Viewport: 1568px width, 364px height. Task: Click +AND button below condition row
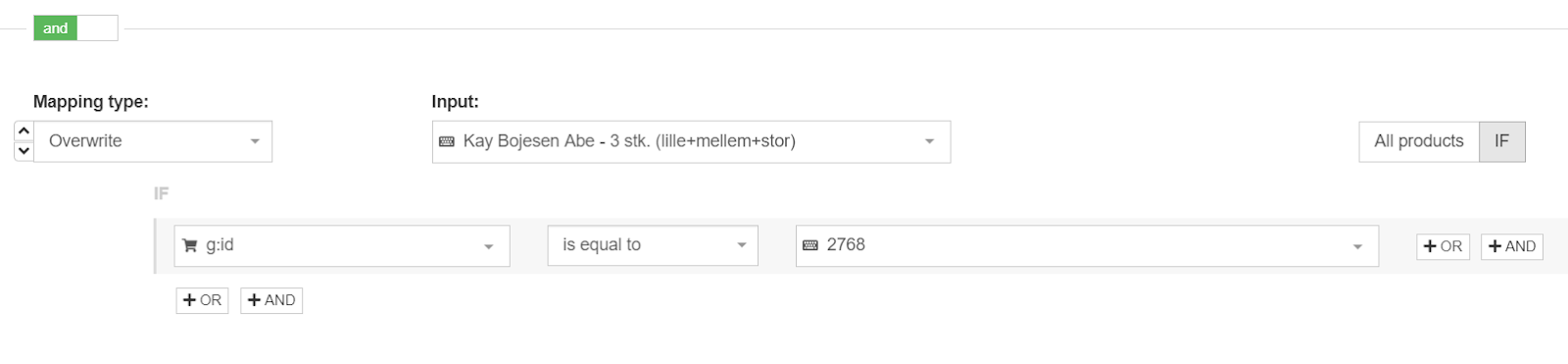pos(271,300)
